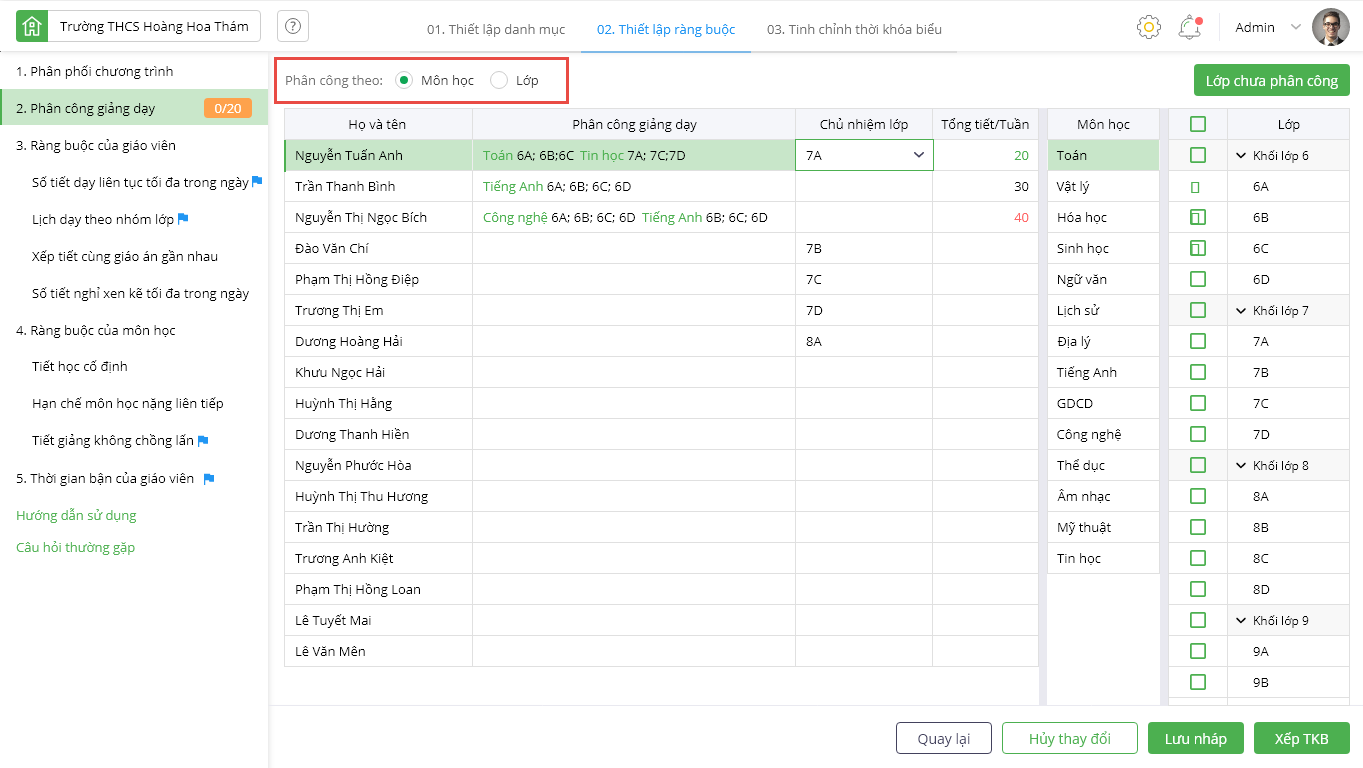
Task: Click the Admin profile avatar
Action: coord(1331,27)
